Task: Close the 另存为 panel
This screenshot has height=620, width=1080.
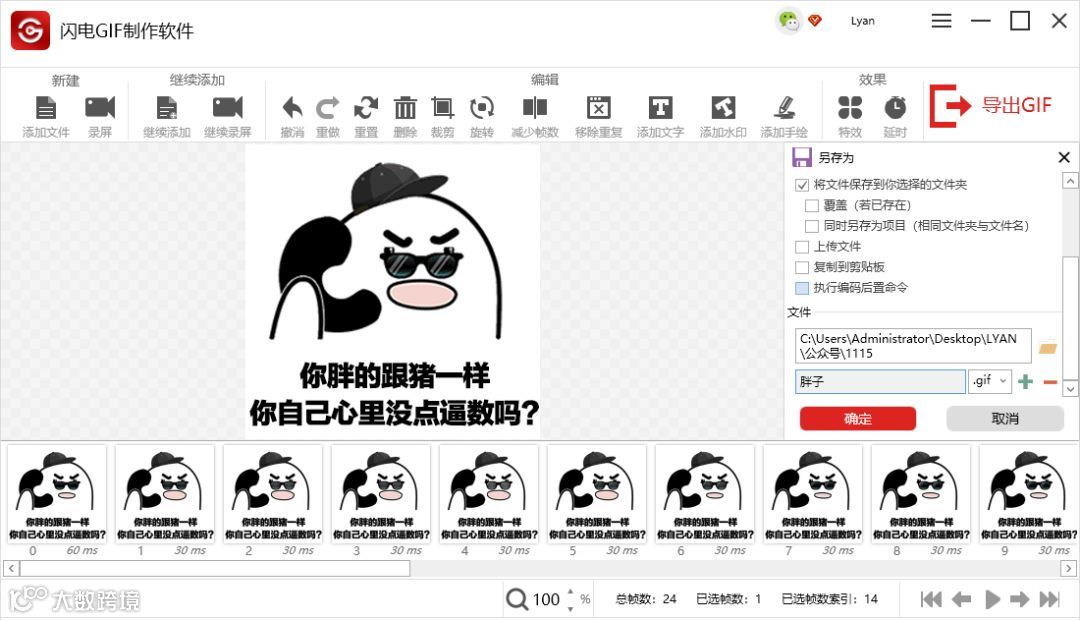Action: point(1063,158)
